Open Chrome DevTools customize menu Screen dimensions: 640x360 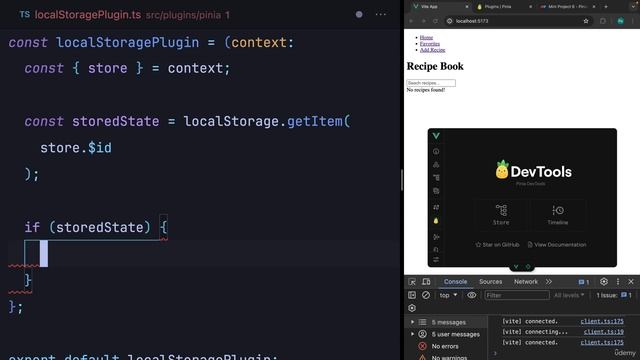(618, 282)
